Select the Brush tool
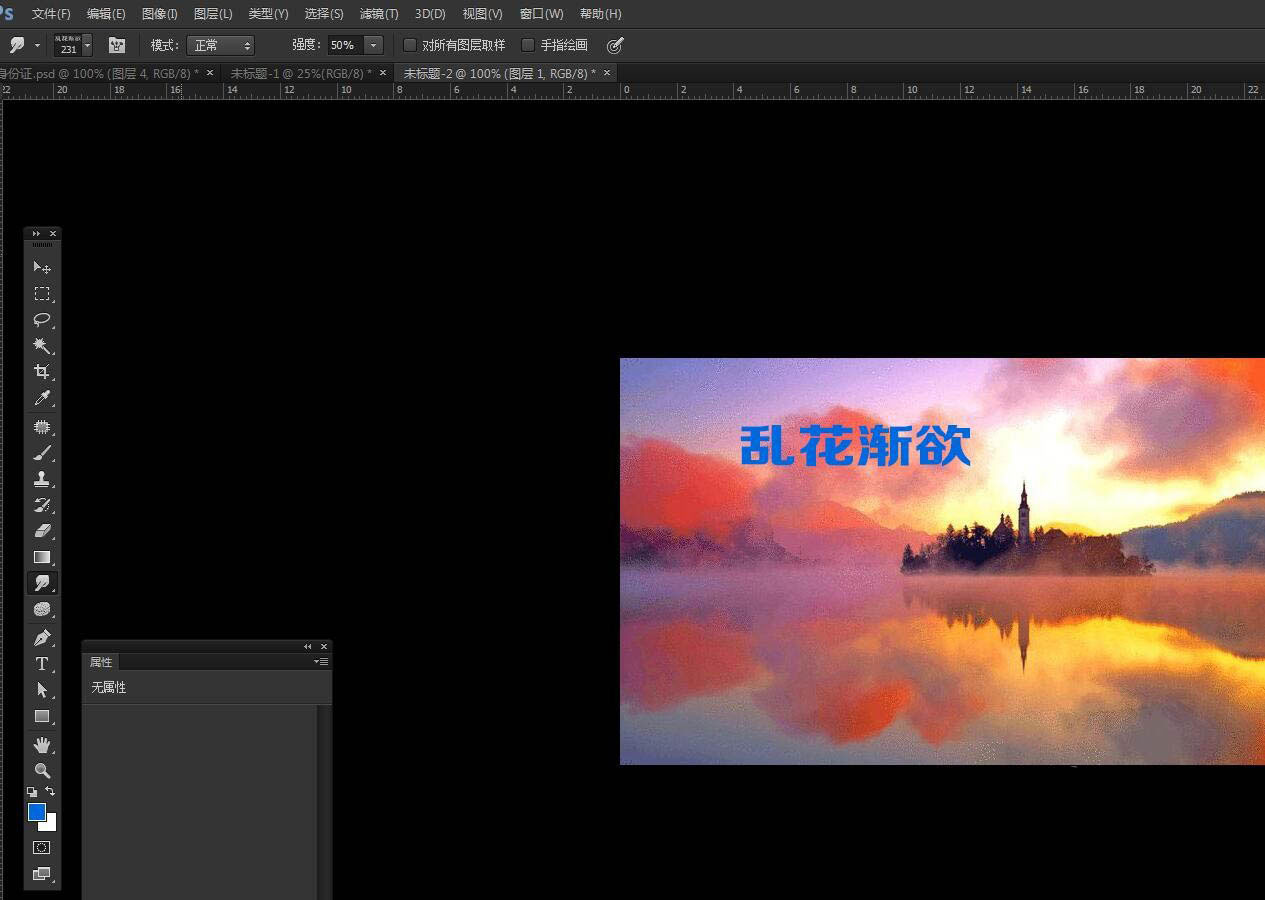1265x900 pixels. tap(42, 453)
